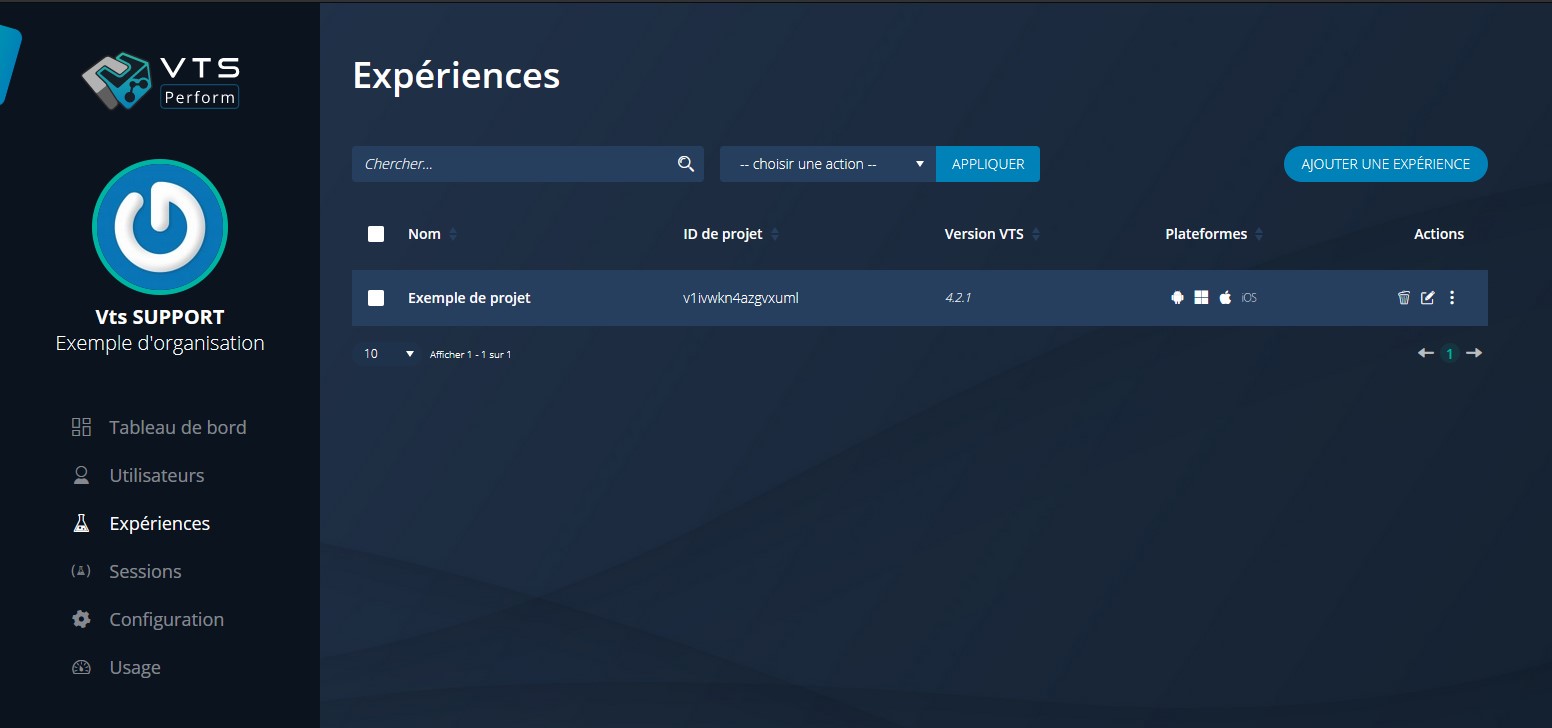Open the choisir une action dropdown
The image size is (1552, 728).
click(828, 164)
